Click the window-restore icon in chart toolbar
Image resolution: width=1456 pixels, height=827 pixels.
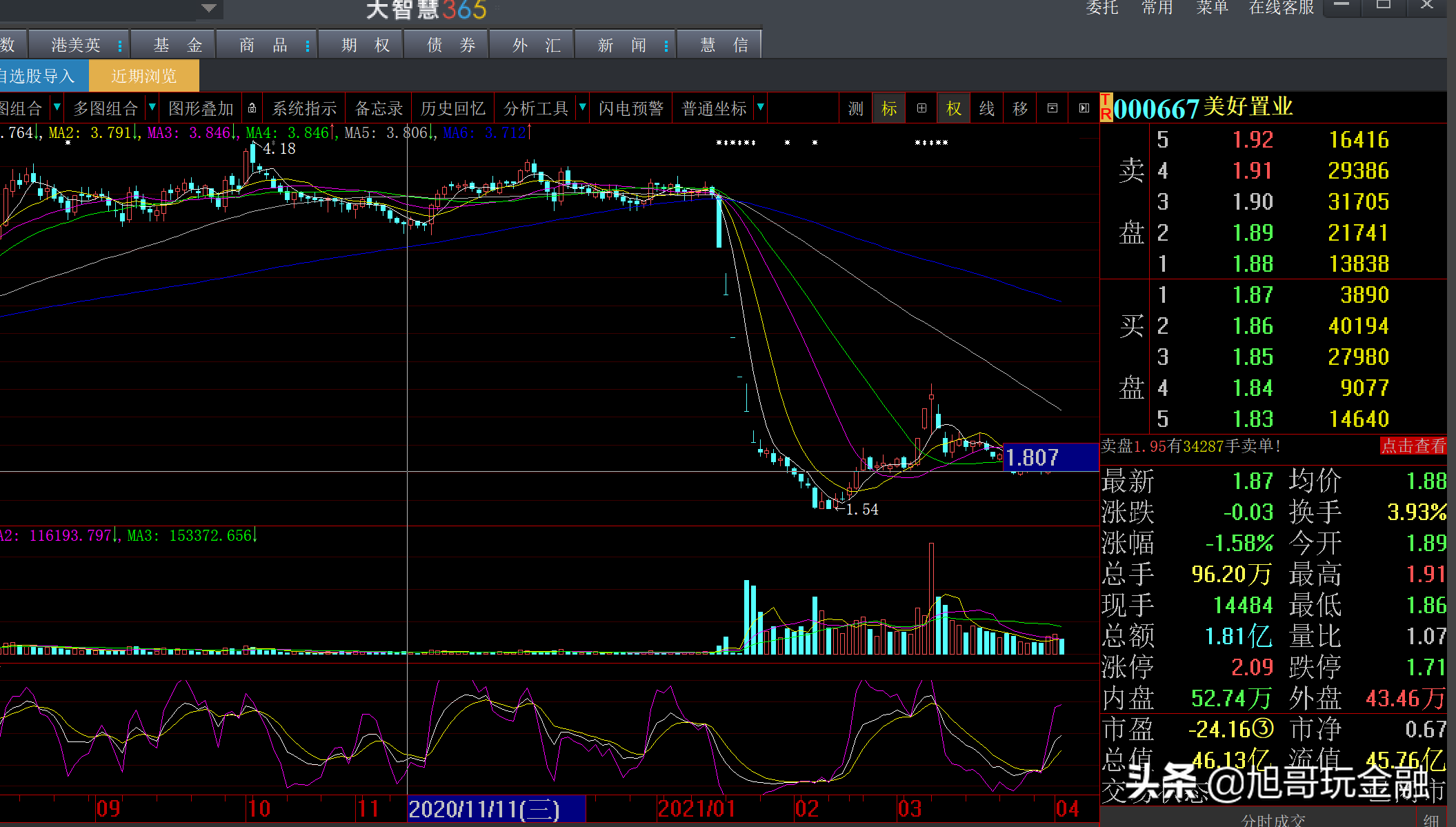point(1053,108)
